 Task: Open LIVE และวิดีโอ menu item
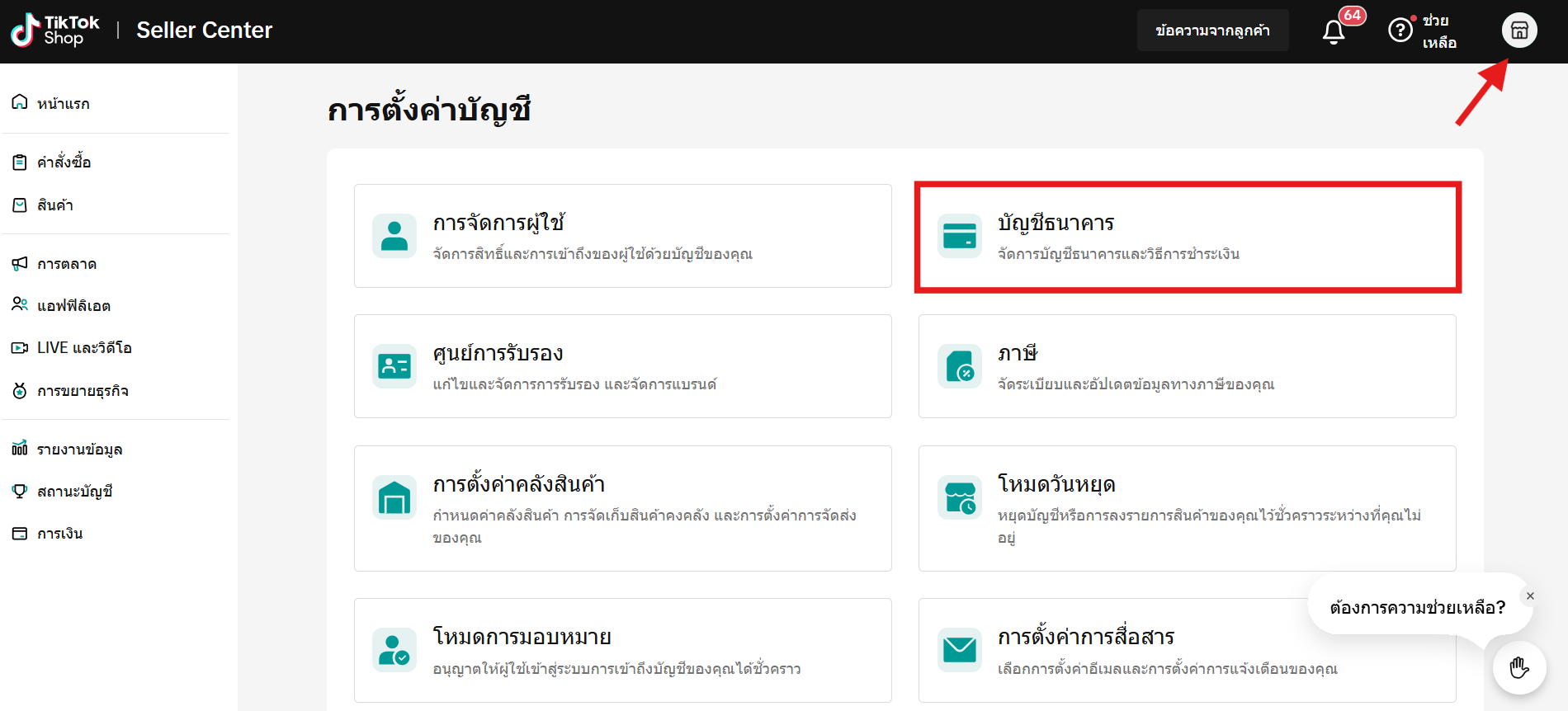[x=83, y=348]
